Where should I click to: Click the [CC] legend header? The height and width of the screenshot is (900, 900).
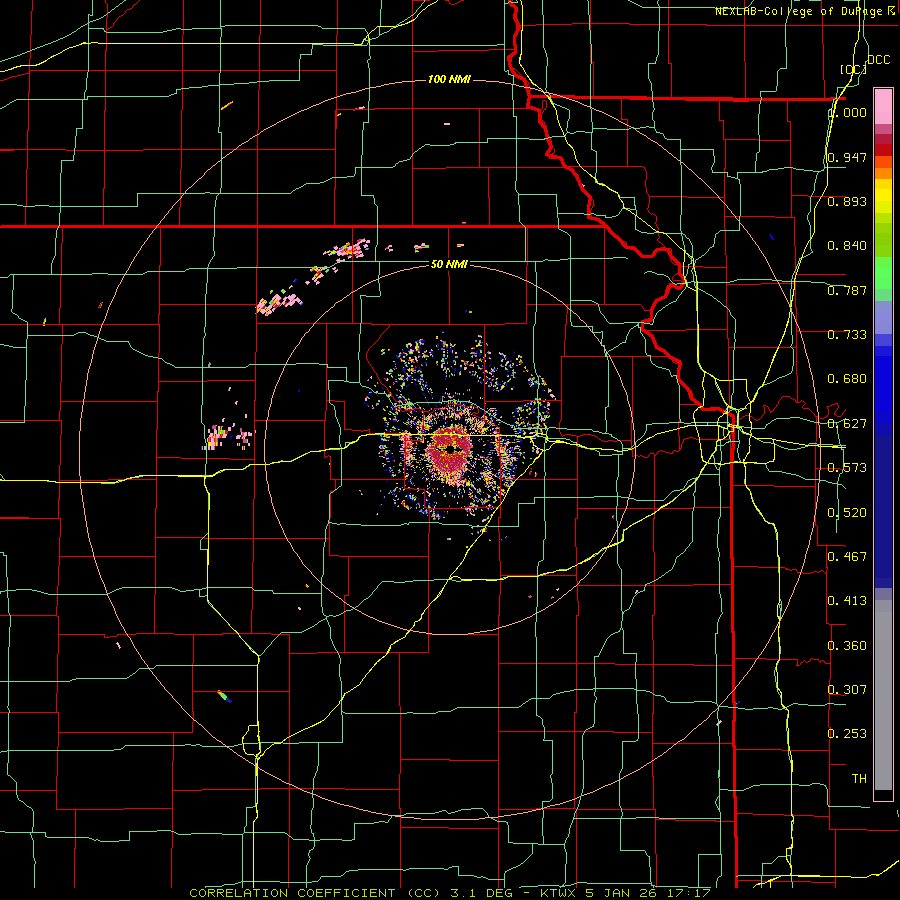coord(853,69)
